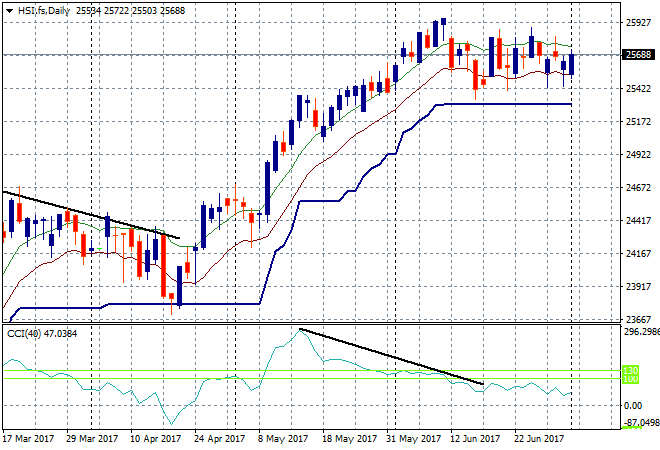Click the green 130 CCI level label
This screenshot has width=660, height=450.
tap(630, 371)
